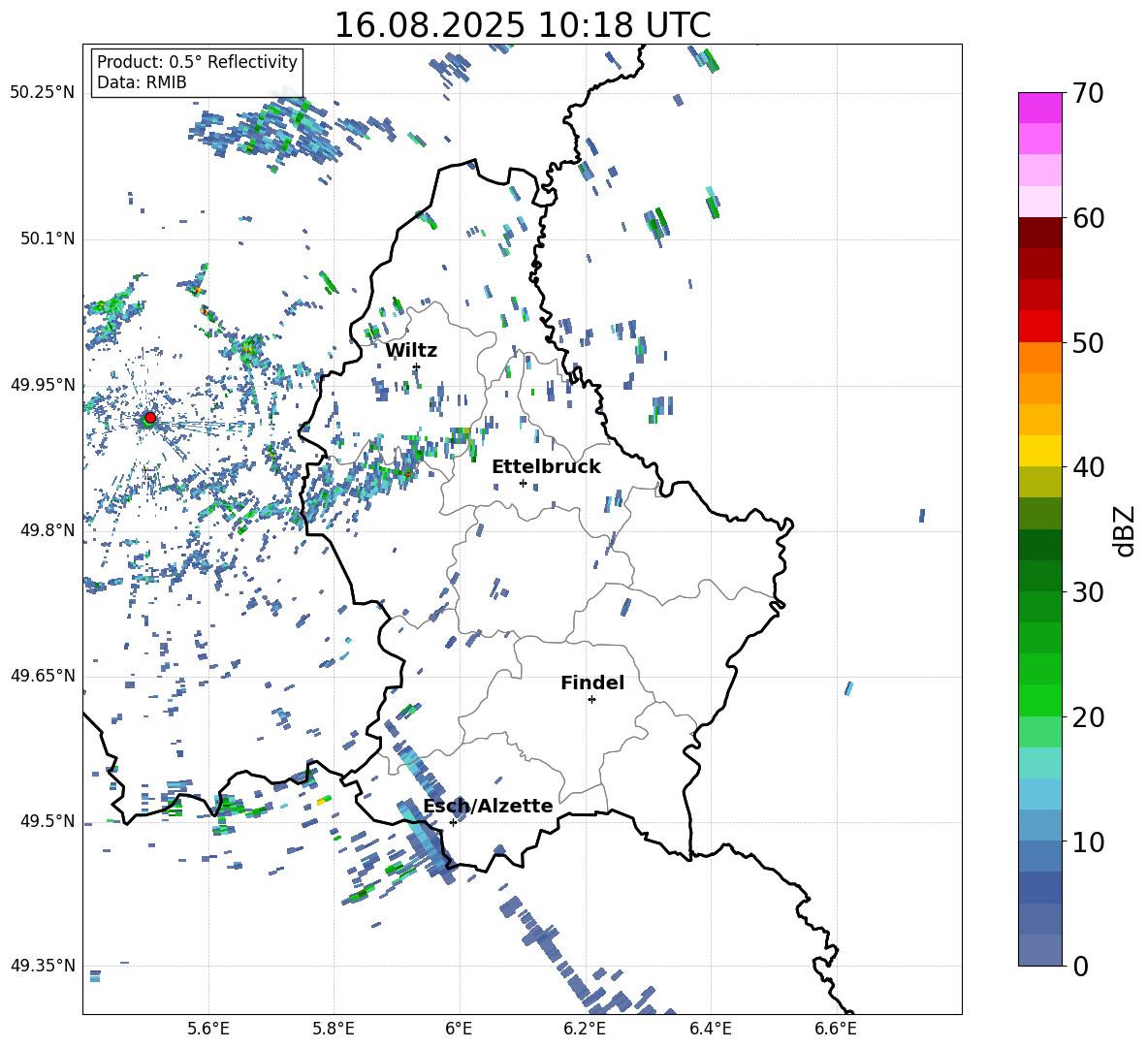Click the 70 tick on colorbar
The height and width of the screenshot is (1048, 1148).
(x=1088, y=93)
